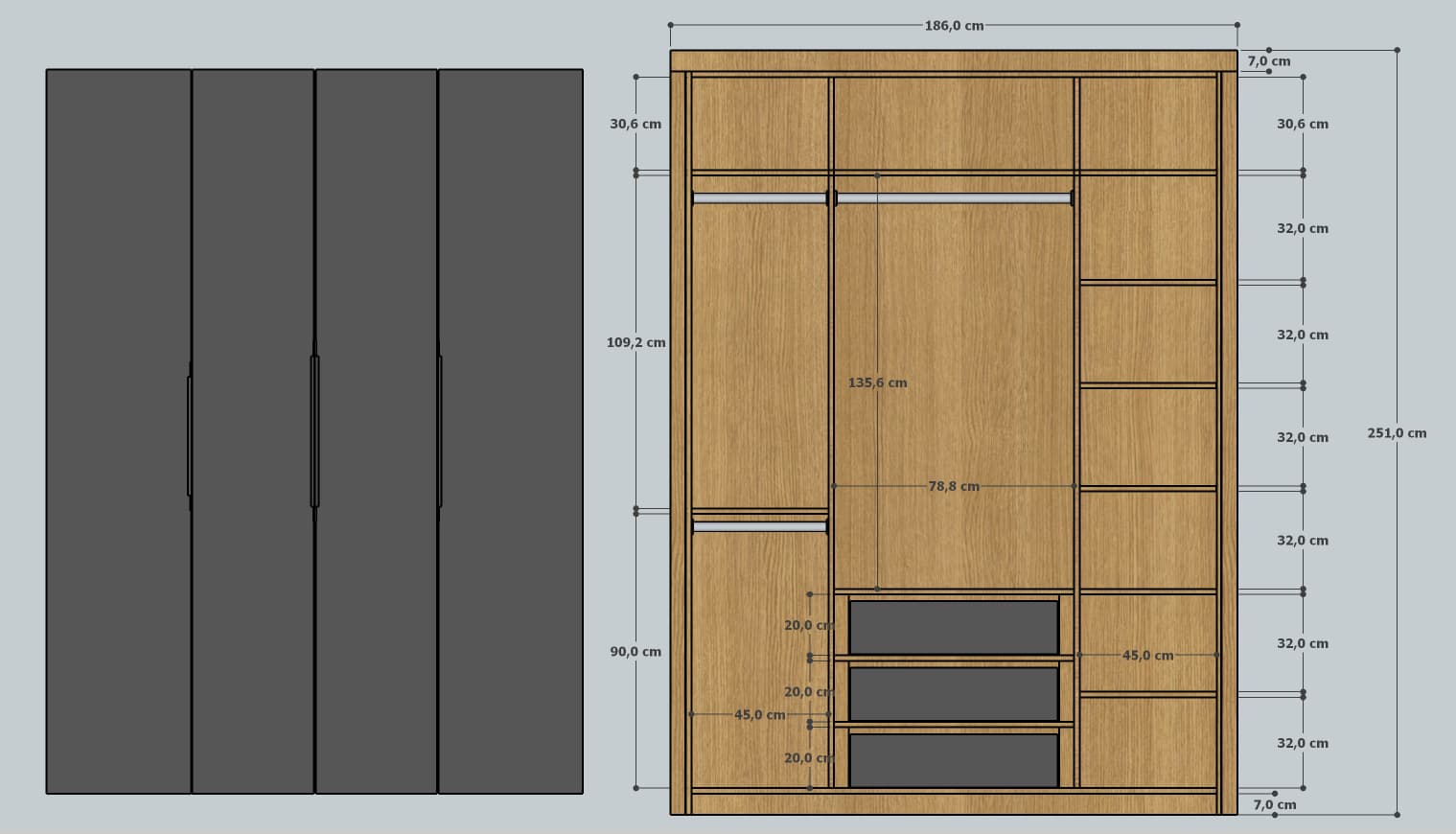Click the 251,0 cm total height label
Screen dimensions: 1456x834
[1397, 433]
